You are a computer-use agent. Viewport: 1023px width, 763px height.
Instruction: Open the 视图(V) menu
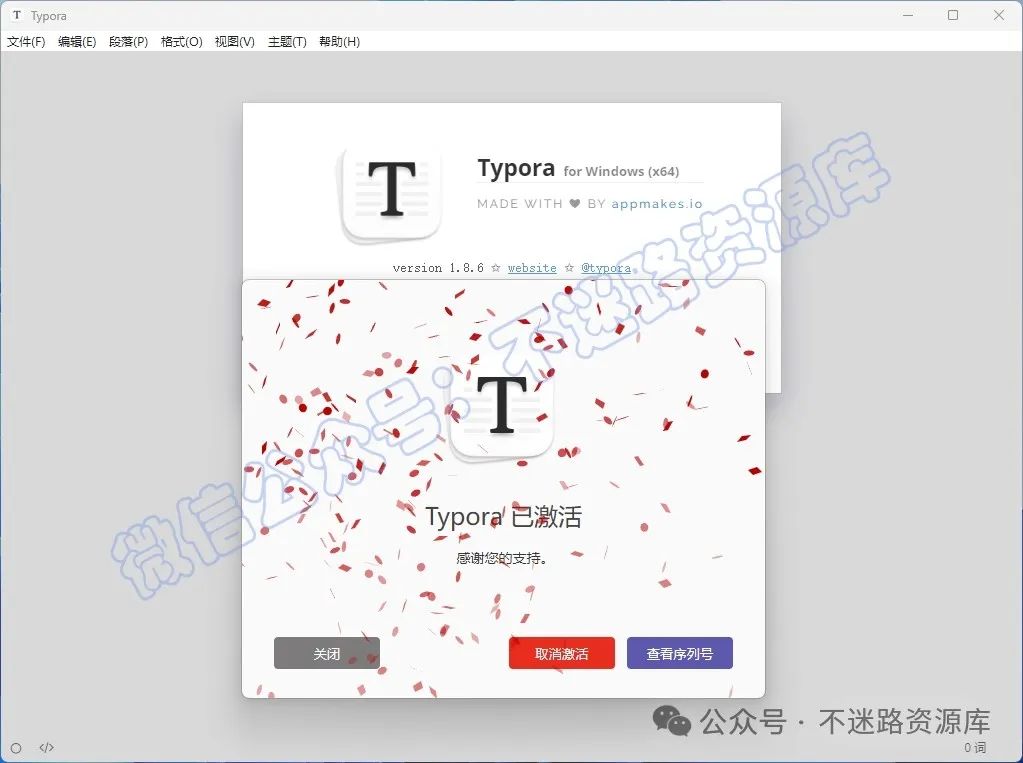[235, 42]
